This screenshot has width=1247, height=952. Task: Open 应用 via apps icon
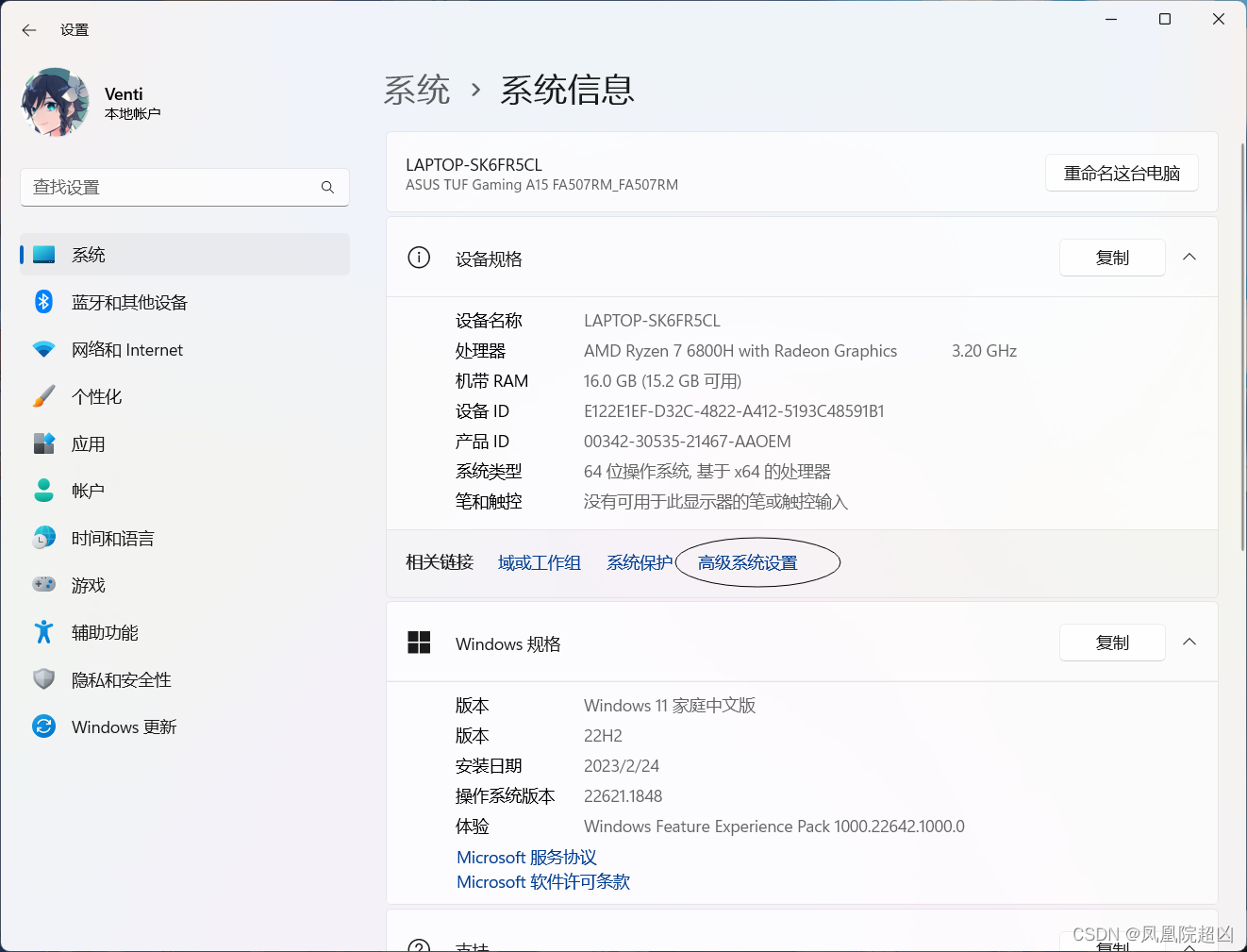pyautogui.click(x=44, y=443)
